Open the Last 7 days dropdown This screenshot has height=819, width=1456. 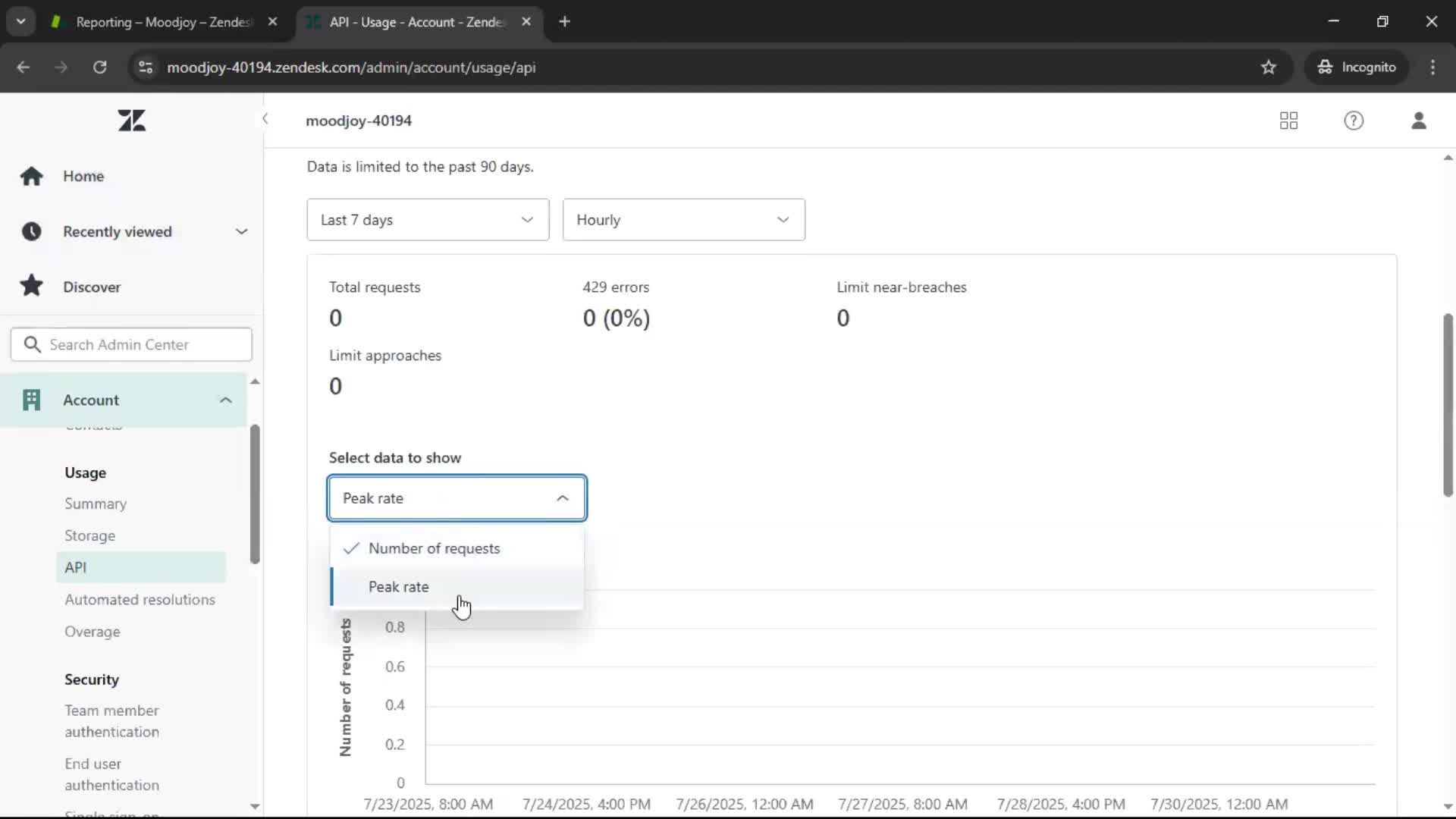click(428, 220)
